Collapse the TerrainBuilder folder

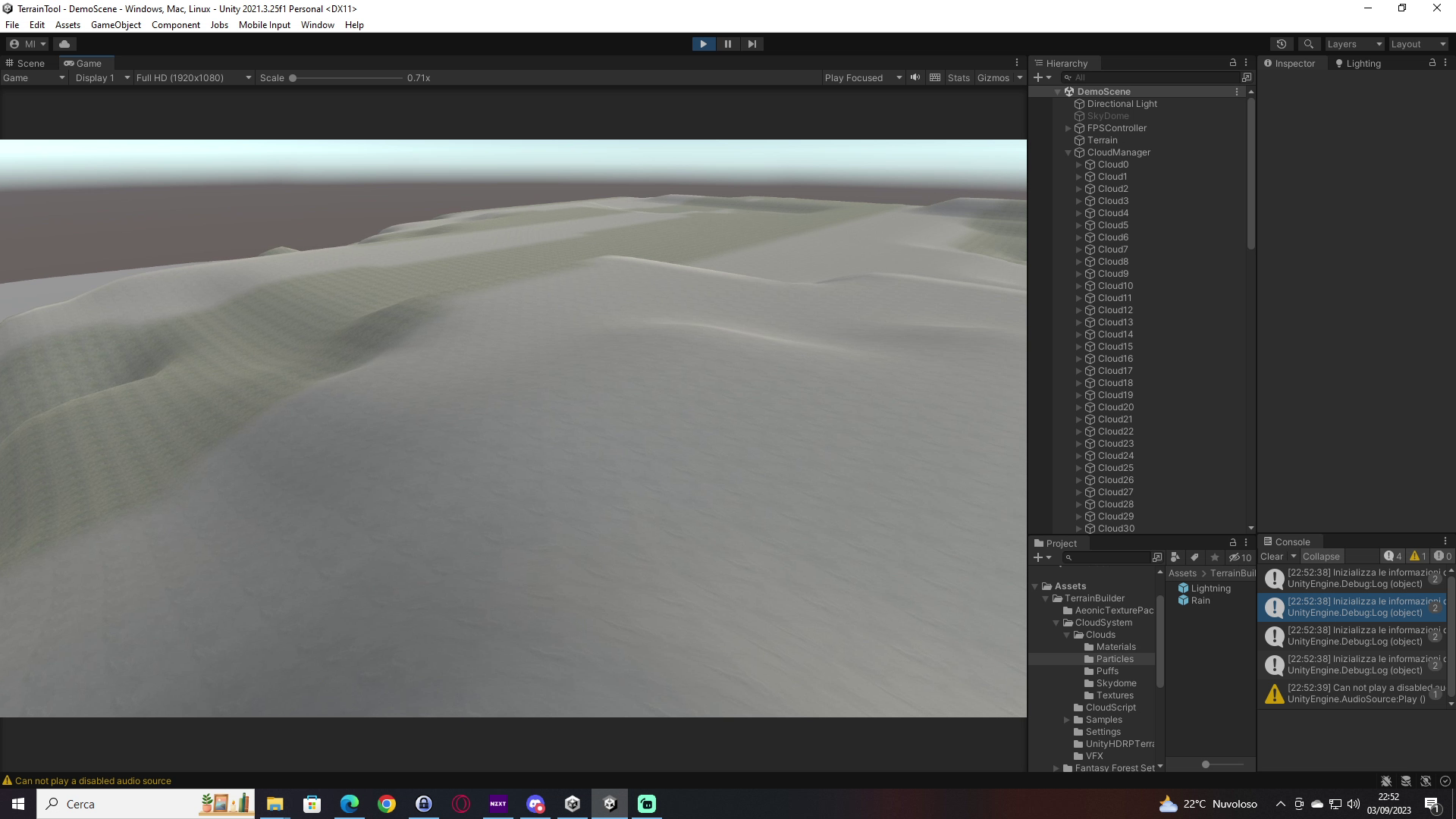coord(1046,598)
